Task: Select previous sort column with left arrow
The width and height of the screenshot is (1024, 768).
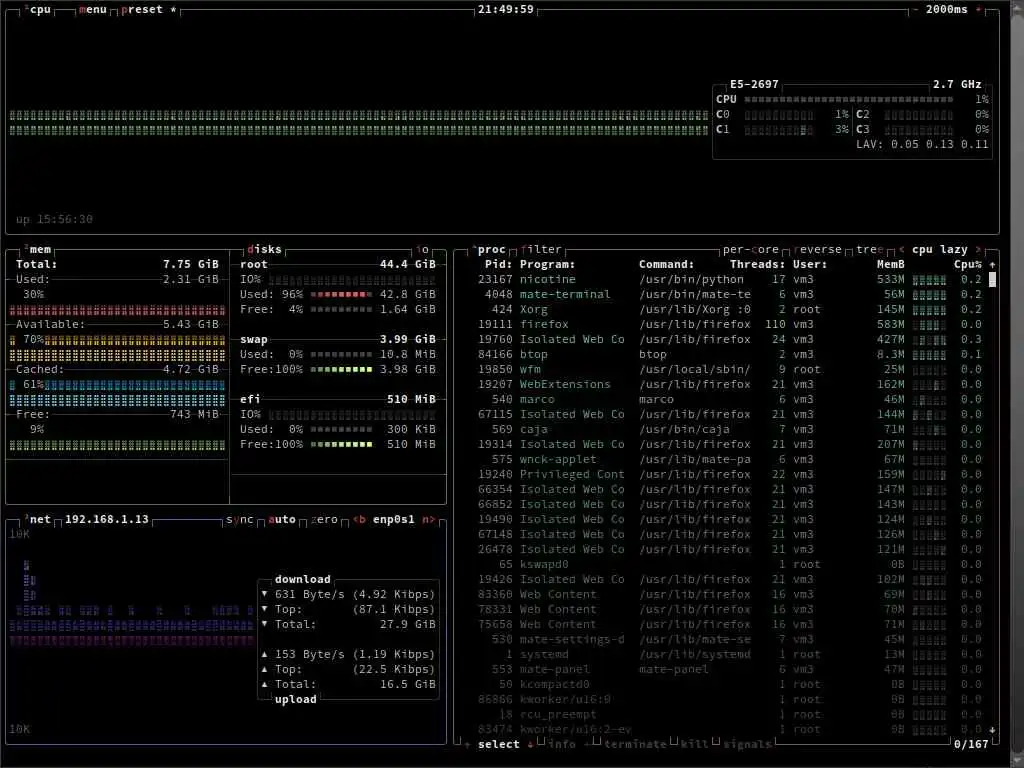Action: 902,249
